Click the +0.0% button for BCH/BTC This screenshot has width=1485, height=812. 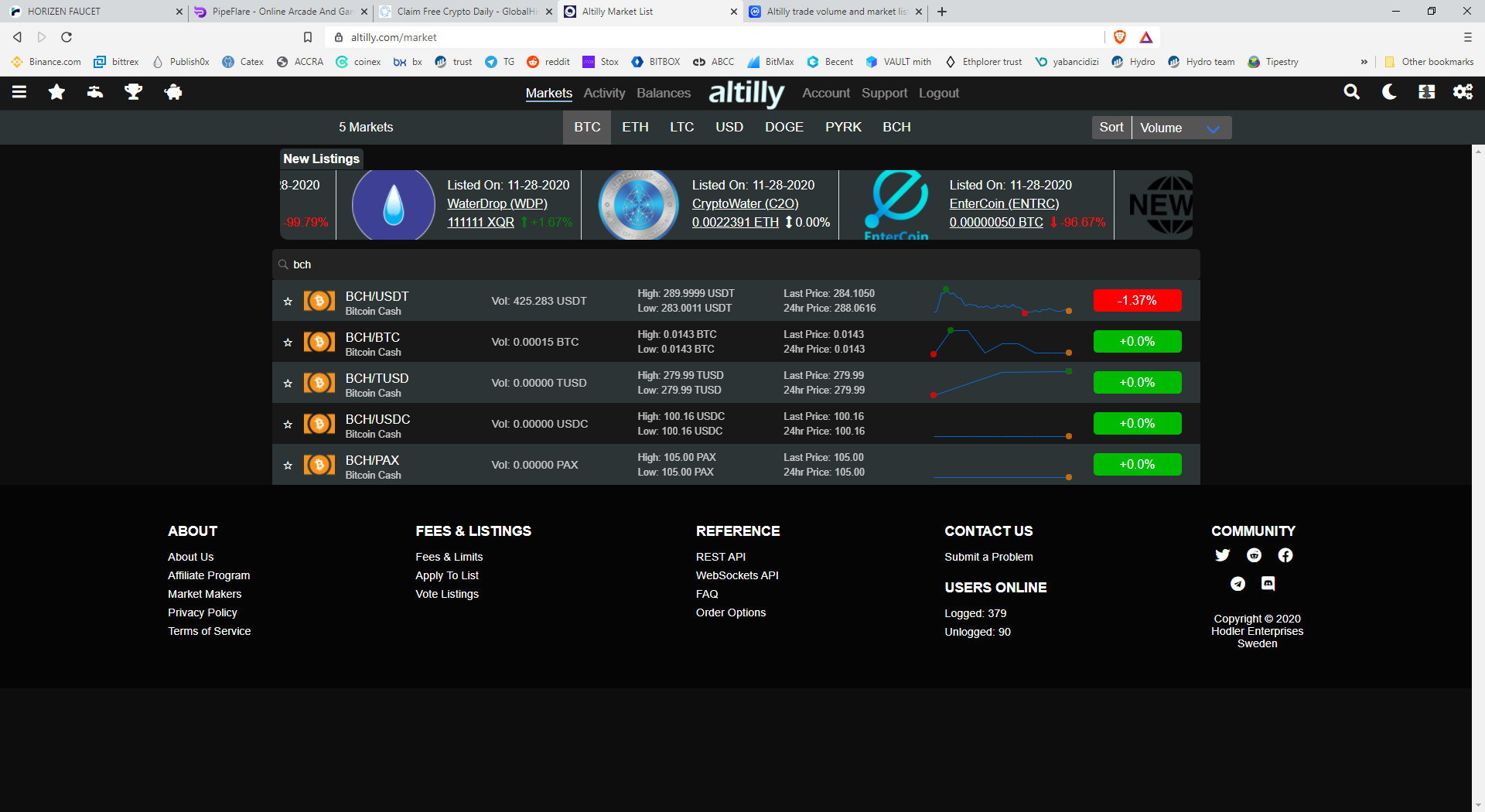tap(1137, 342)
